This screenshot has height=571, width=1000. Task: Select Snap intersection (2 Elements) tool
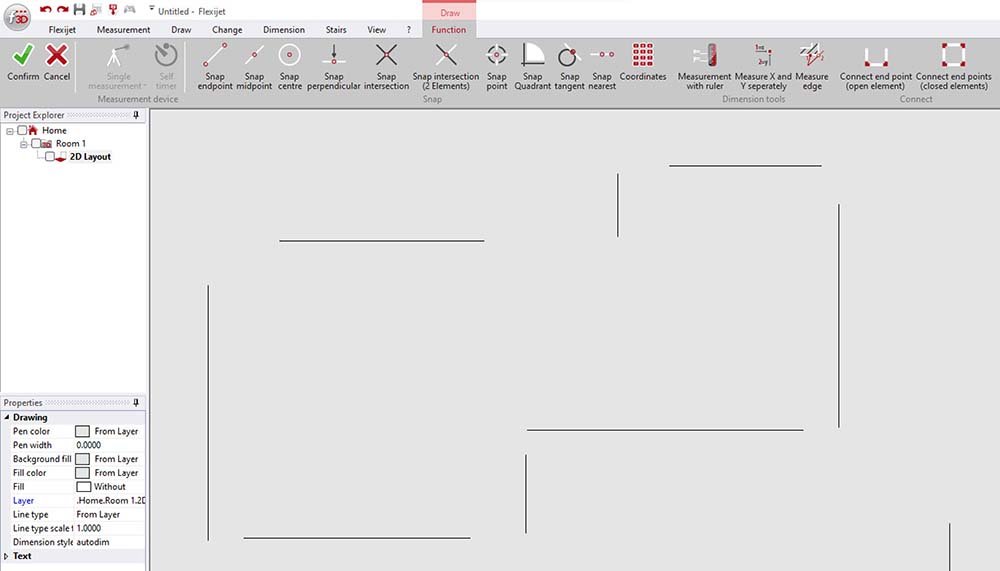pyautogui.click(x=446, y=66)
